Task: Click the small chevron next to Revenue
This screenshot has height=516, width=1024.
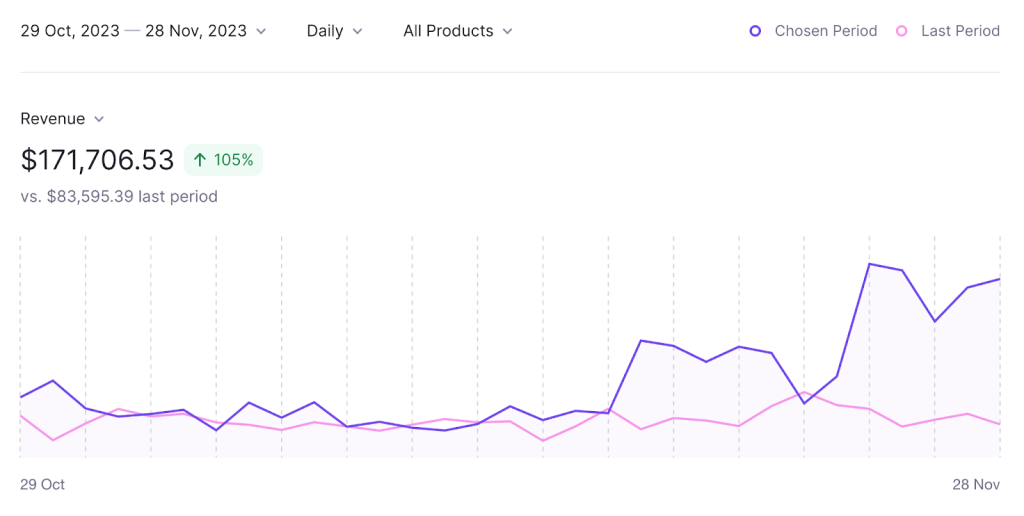Action: tap(99, 119)
